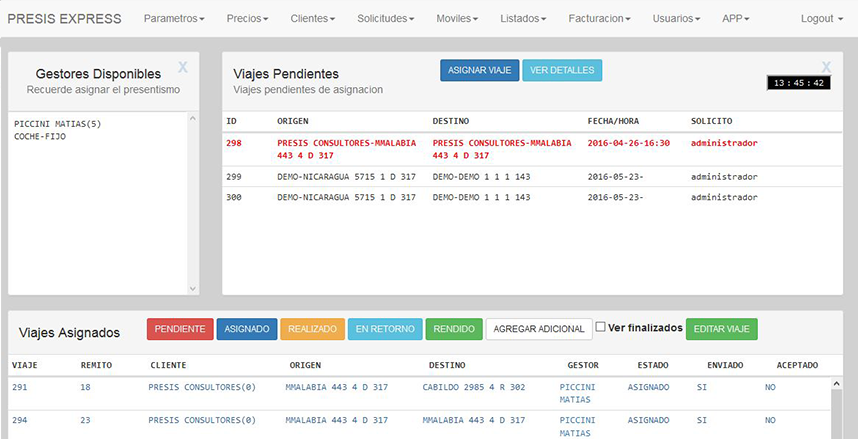The width and height of the screenshot is (858, 439).
Task: Click the green Rendido button
Action: pos(454,329)
